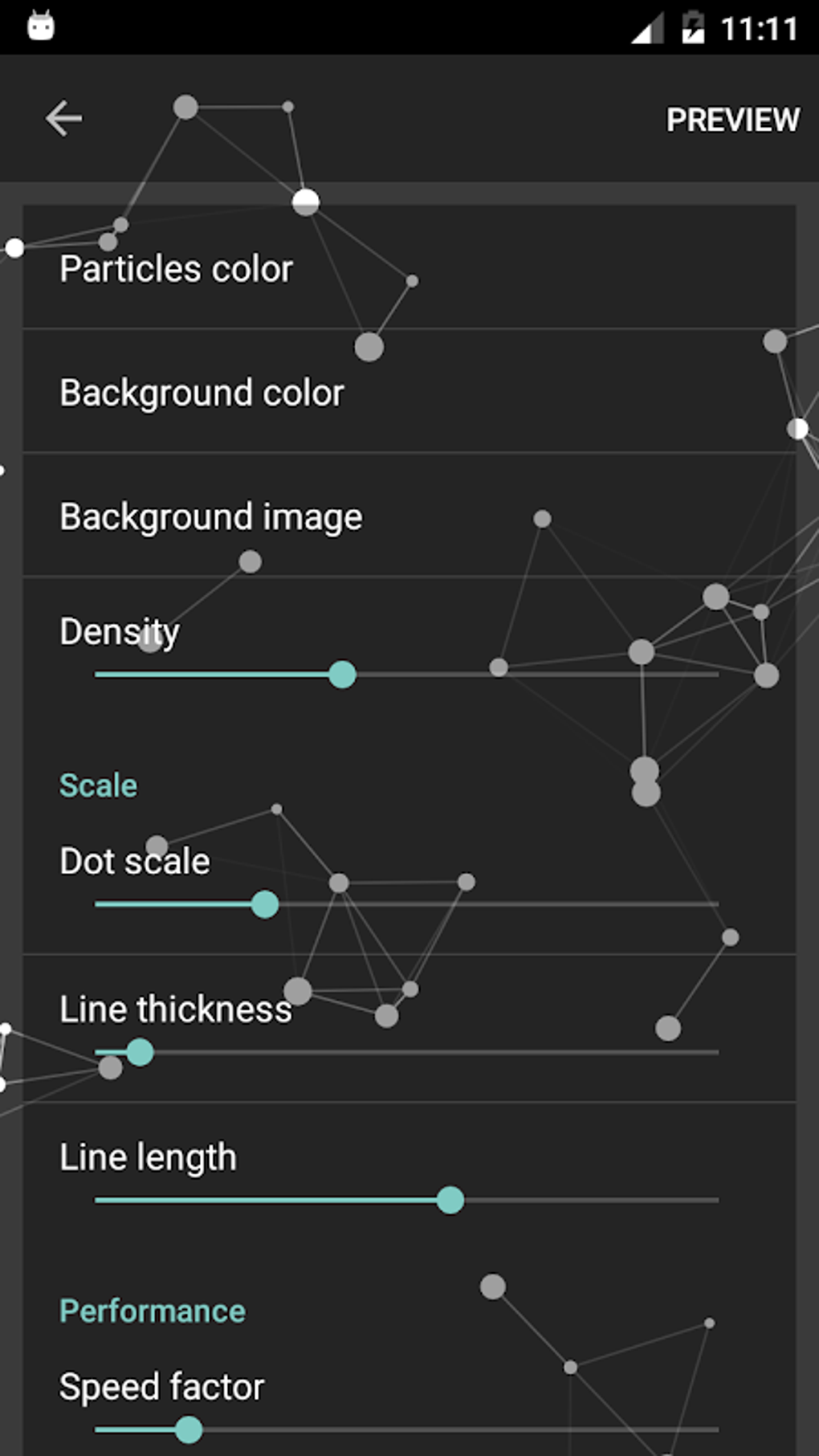Adjust the Density slider handle
The height and width of the screenshot is (1456, 819).
[x=343, y=675]
